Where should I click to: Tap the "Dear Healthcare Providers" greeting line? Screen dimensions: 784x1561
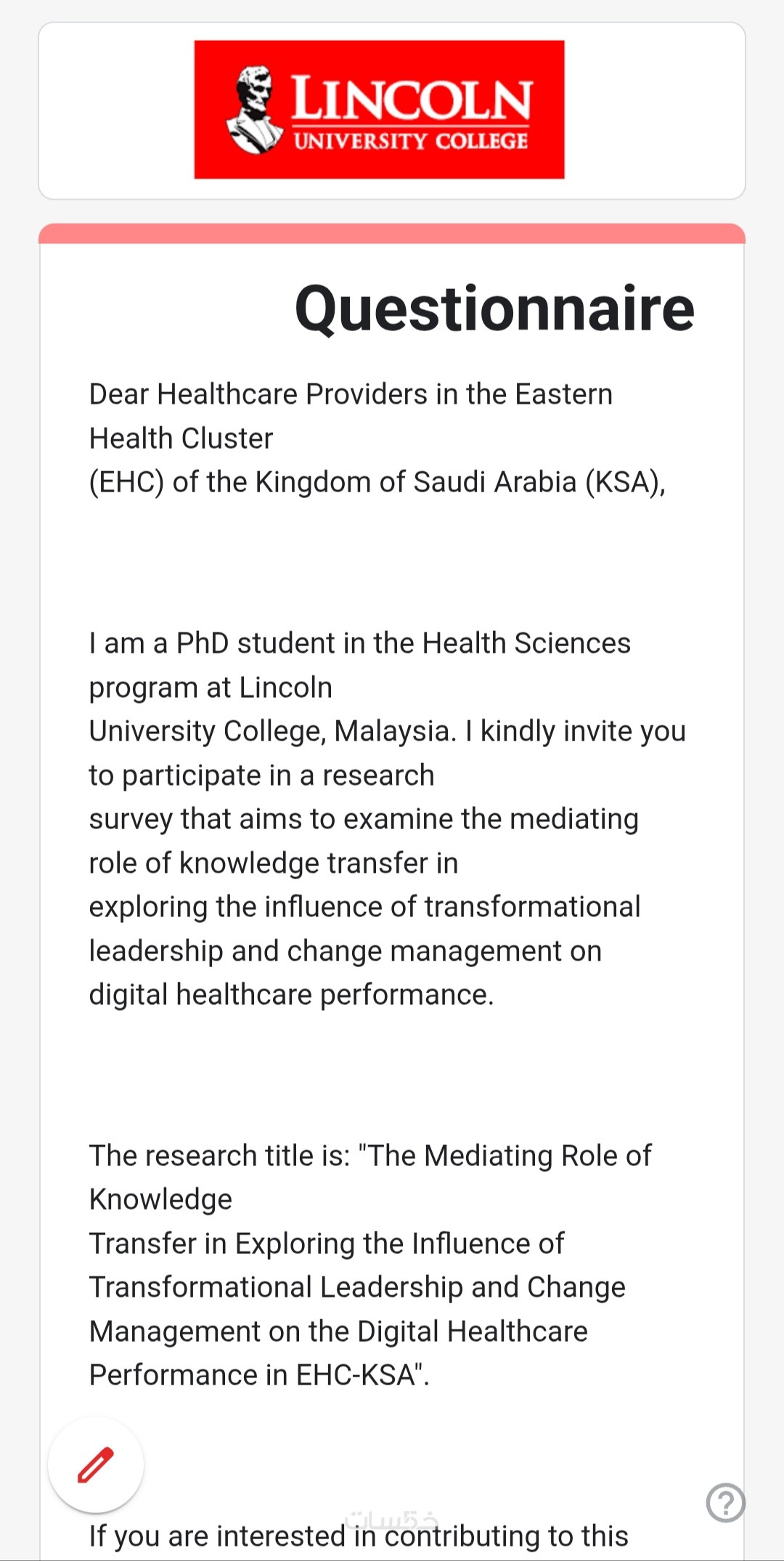click(351, 394)
